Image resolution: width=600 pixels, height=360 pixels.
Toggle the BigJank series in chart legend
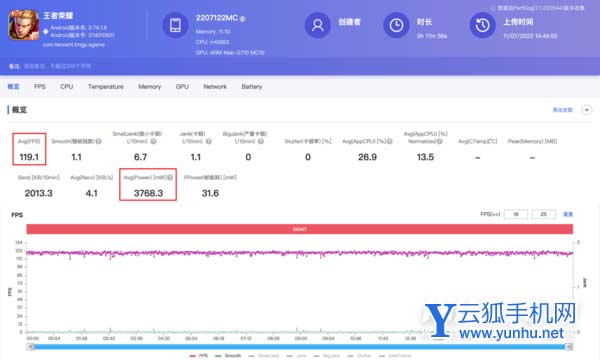point(326,356)
